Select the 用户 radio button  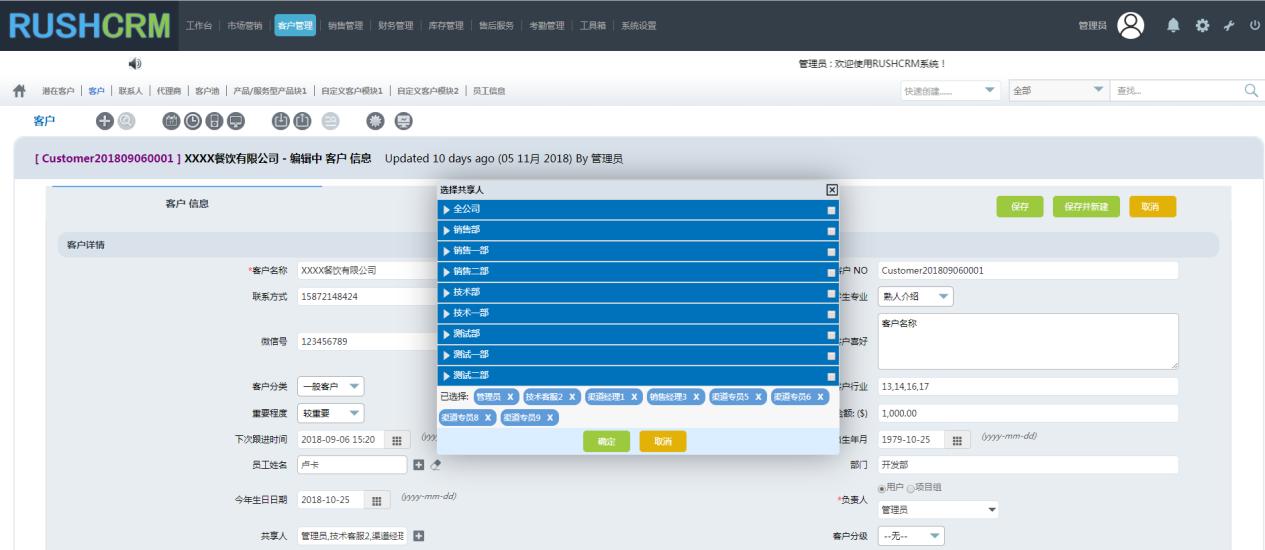click(881, 488)
